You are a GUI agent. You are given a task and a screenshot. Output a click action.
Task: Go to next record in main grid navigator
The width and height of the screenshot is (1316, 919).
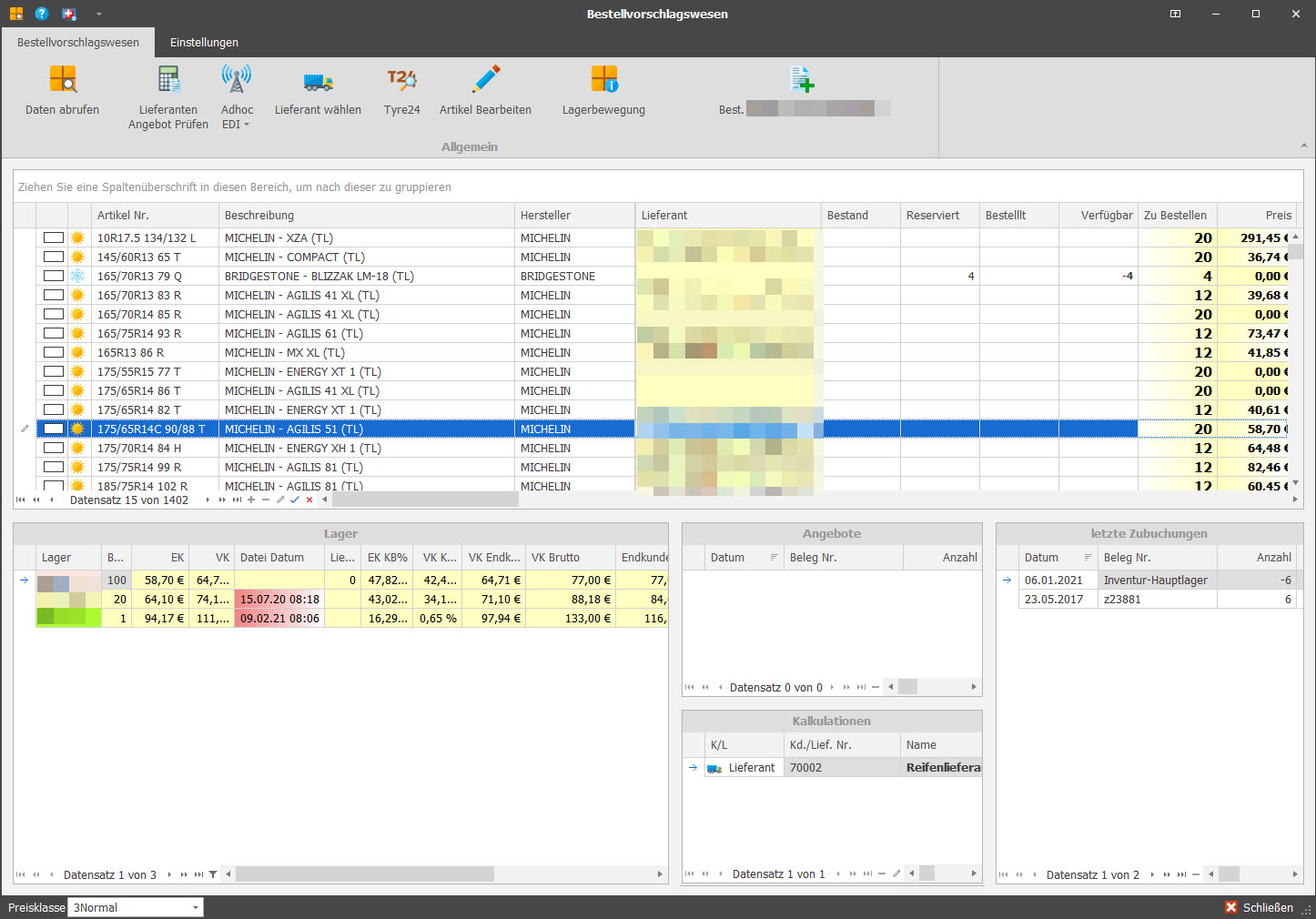[208, 500]
